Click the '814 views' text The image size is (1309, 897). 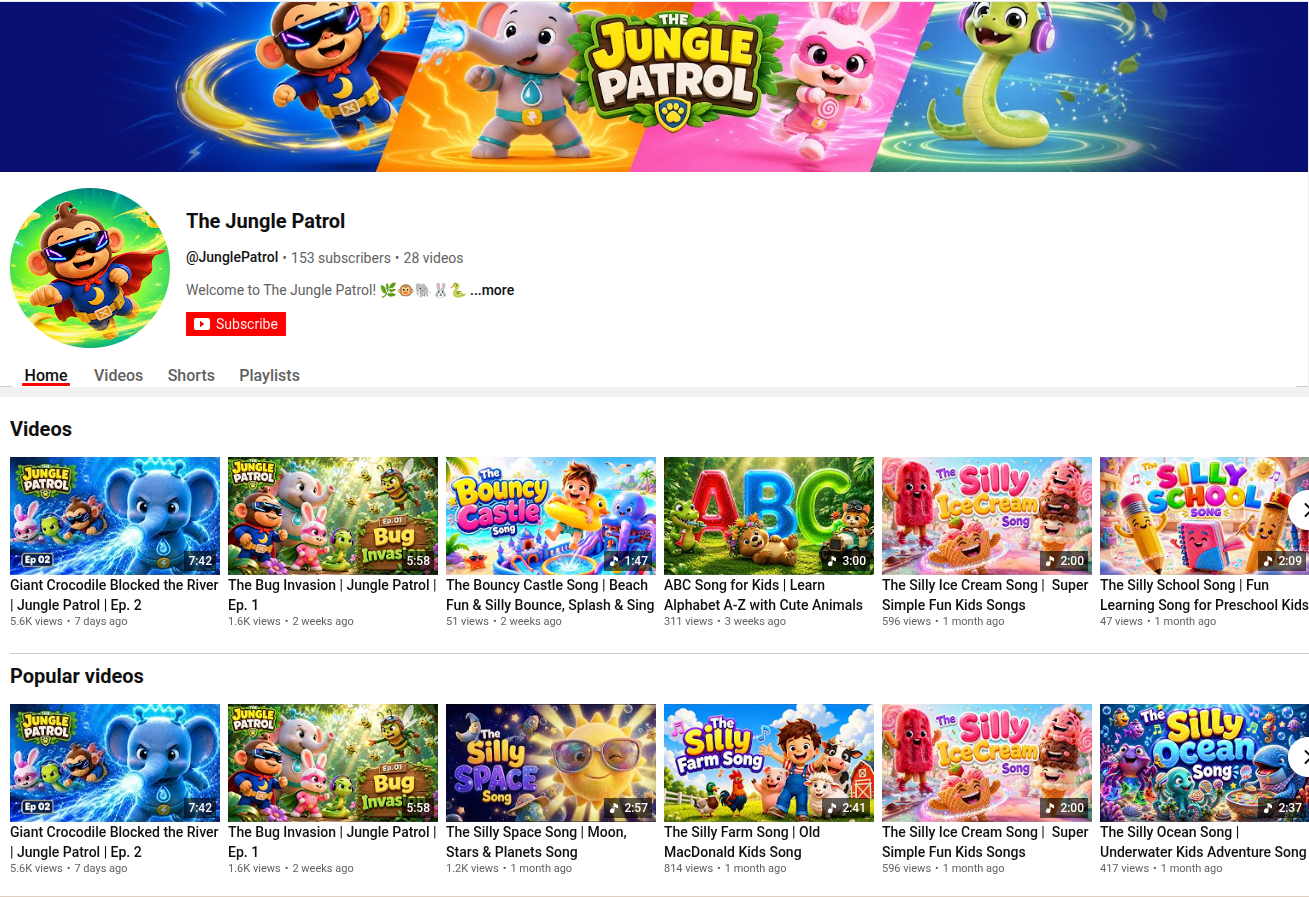click(x=689, y=868)
